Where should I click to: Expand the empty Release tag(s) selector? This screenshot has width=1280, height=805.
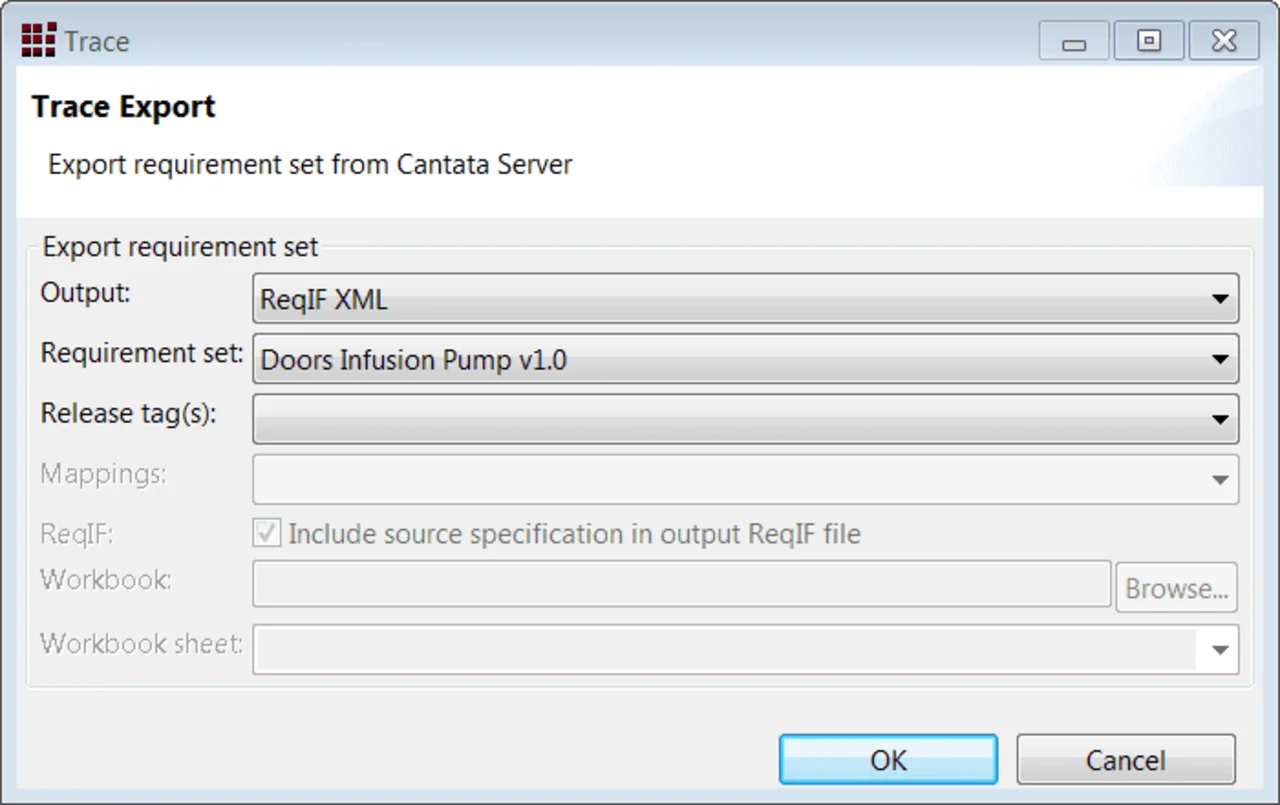[x=745, y=419]
